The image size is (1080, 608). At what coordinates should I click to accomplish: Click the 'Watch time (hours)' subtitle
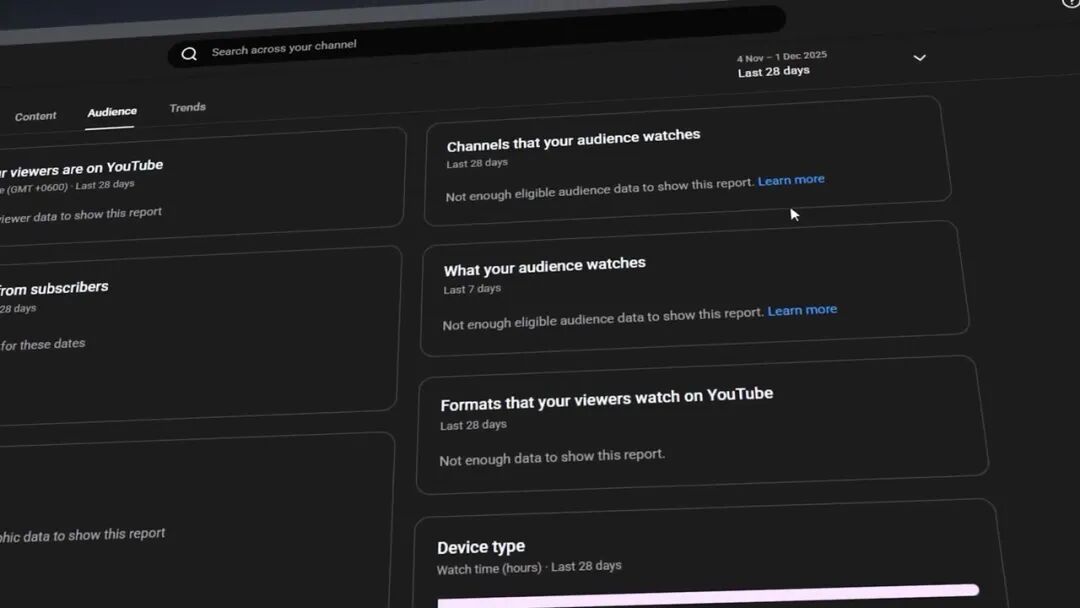[x=489, y=569]
